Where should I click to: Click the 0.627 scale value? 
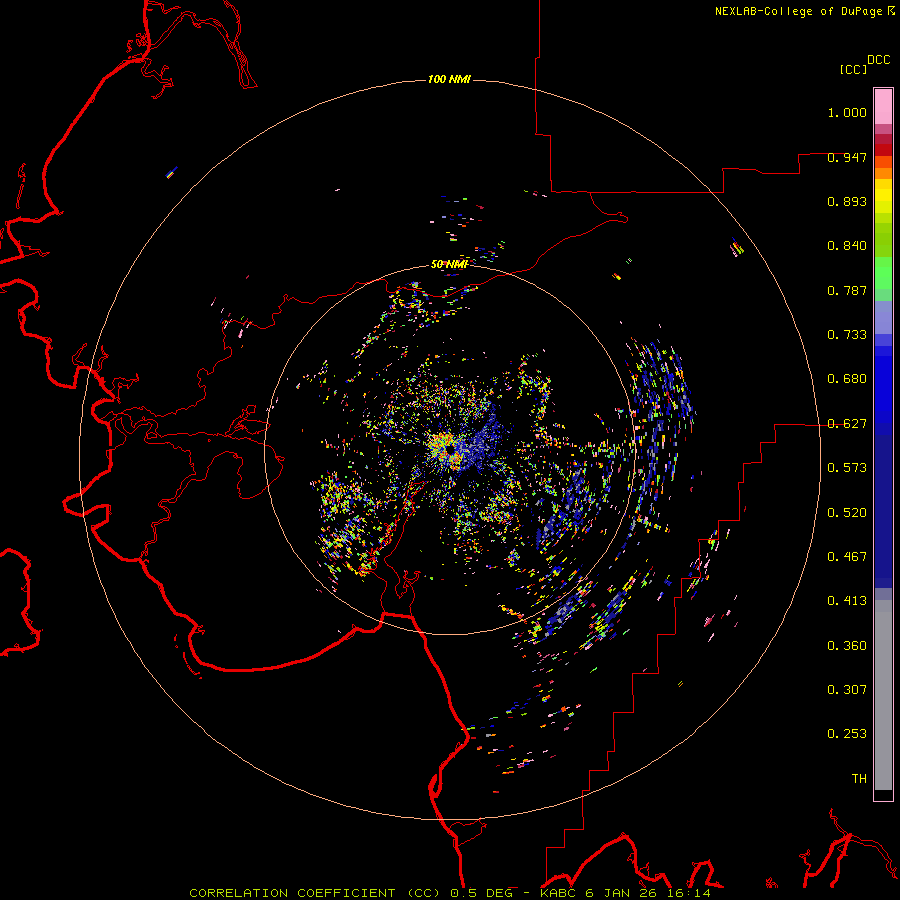(x=847, y=423)
